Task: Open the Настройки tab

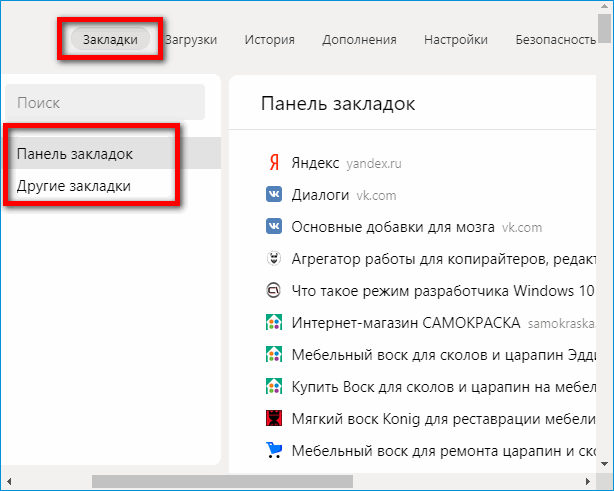Action: (x=456, y=40)
